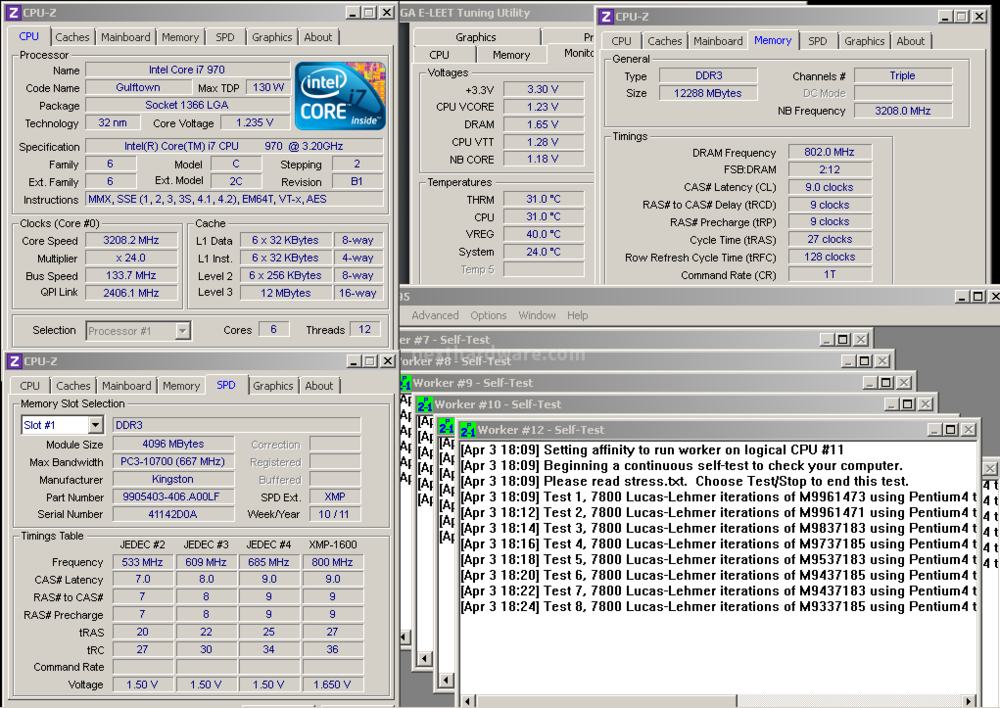Image resolution: width=1000 pixels, height=708 pixels.
Task: Click the Channels value 'Triple'
Action: 902,75
